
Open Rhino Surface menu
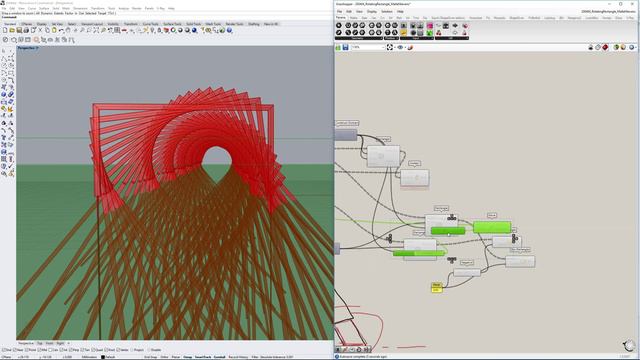(44, 8)
